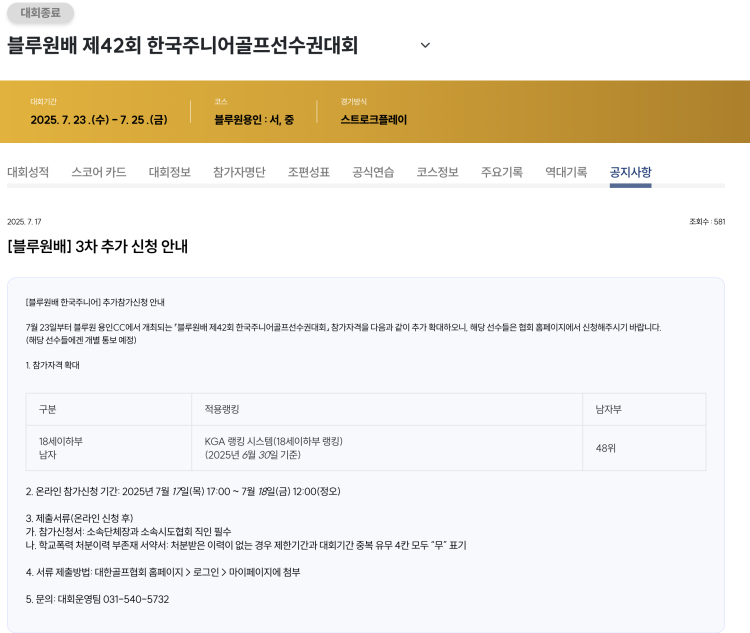750x633 pixels.
Task: Click the 참가신청서 submission requirement line
Action: coord(128,532)
